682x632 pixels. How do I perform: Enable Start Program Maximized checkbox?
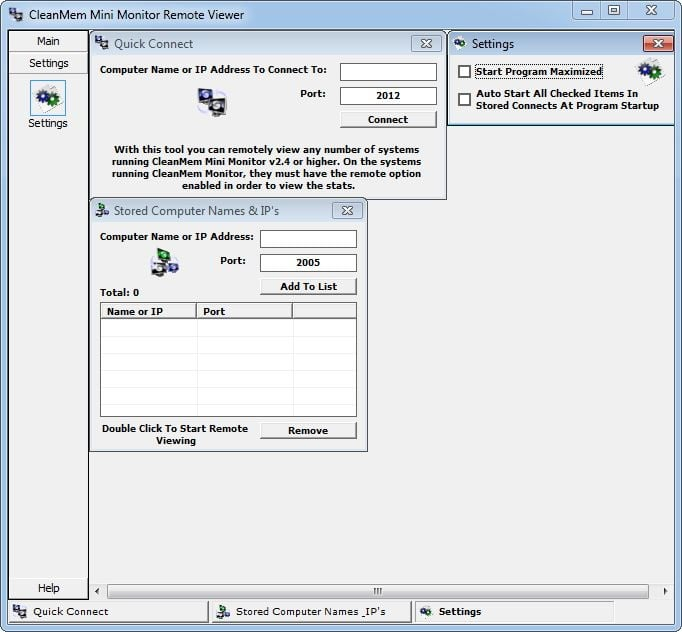(464, 72)
